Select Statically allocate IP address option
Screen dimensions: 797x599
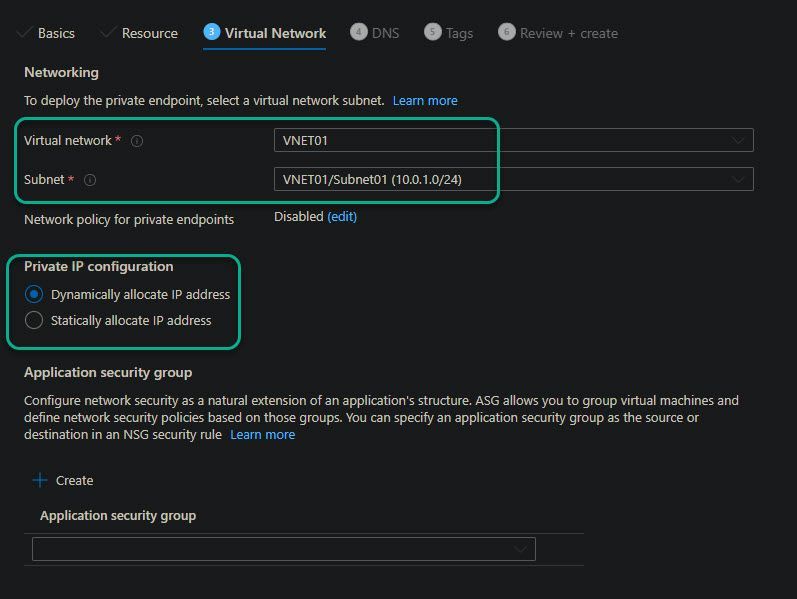tap(34, 320)
